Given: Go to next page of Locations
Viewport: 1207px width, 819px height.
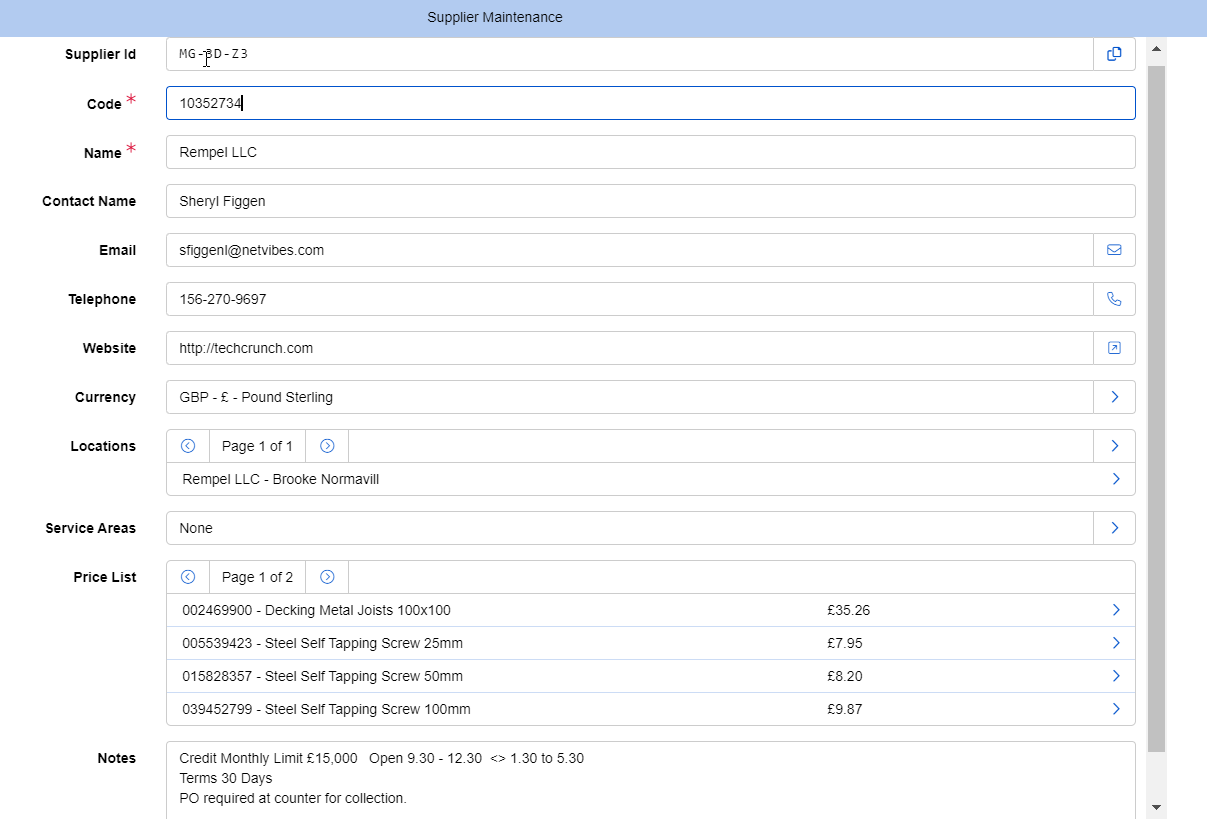Looking at the screenshot, I should tap(327, 446).
